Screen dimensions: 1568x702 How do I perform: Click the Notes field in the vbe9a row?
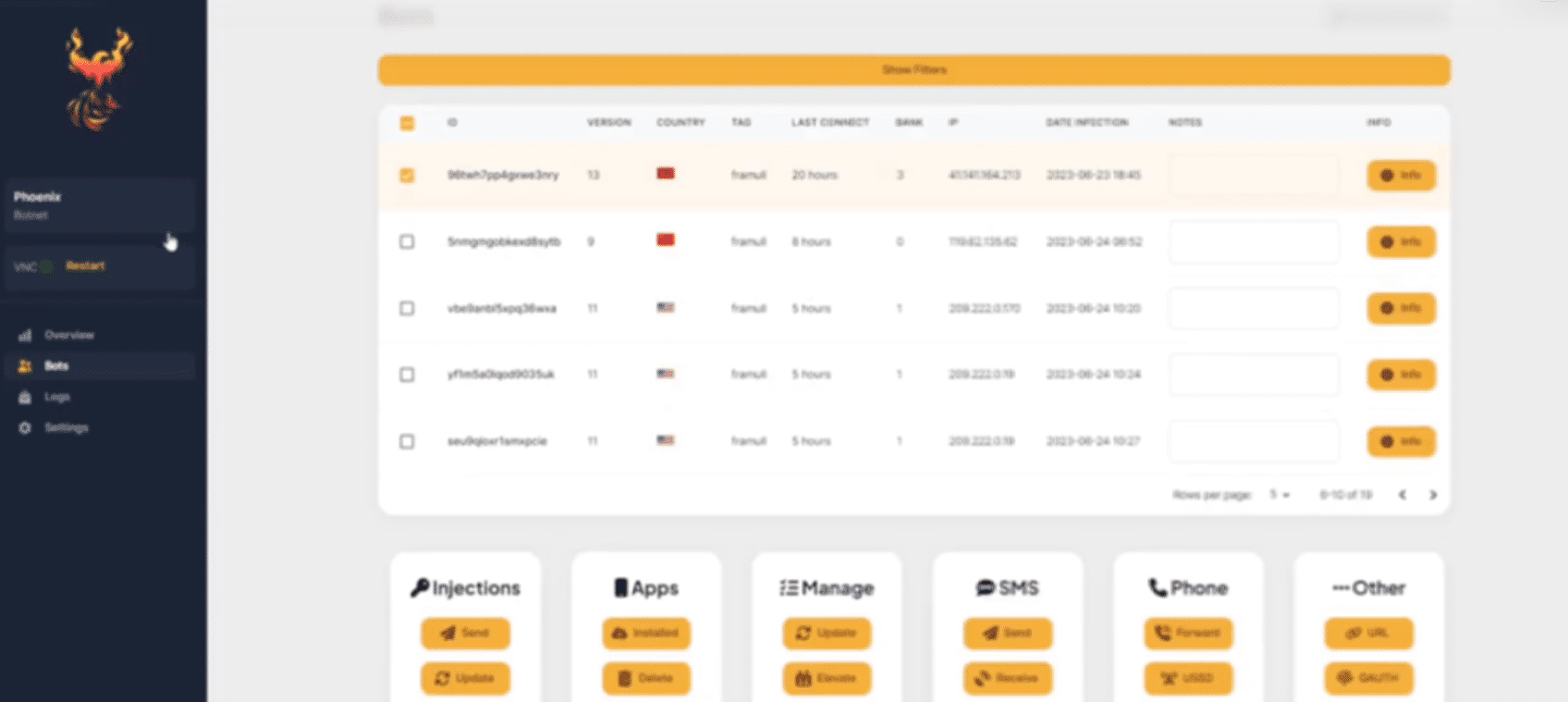[x=1254, y=308]
